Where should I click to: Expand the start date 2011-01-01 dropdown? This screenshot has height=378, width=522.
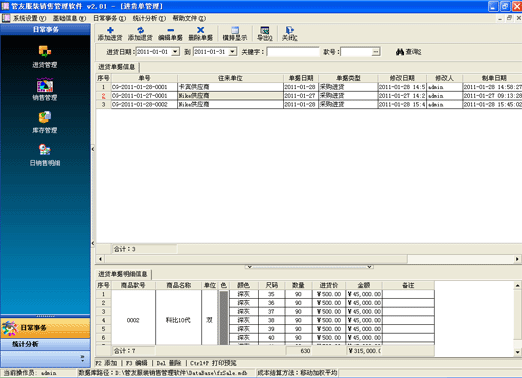click(175, 52)
